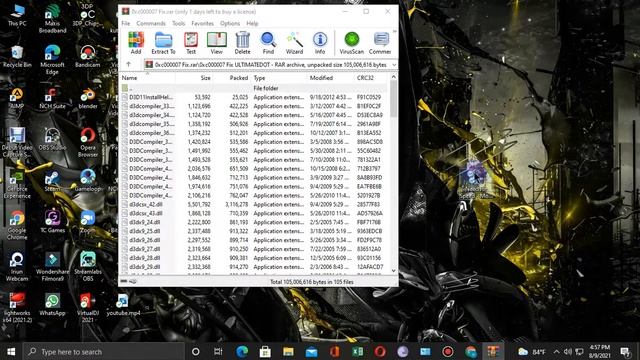
Task: Select the OBS Studio desktop shortcut
Action: (x=52, y=140)
